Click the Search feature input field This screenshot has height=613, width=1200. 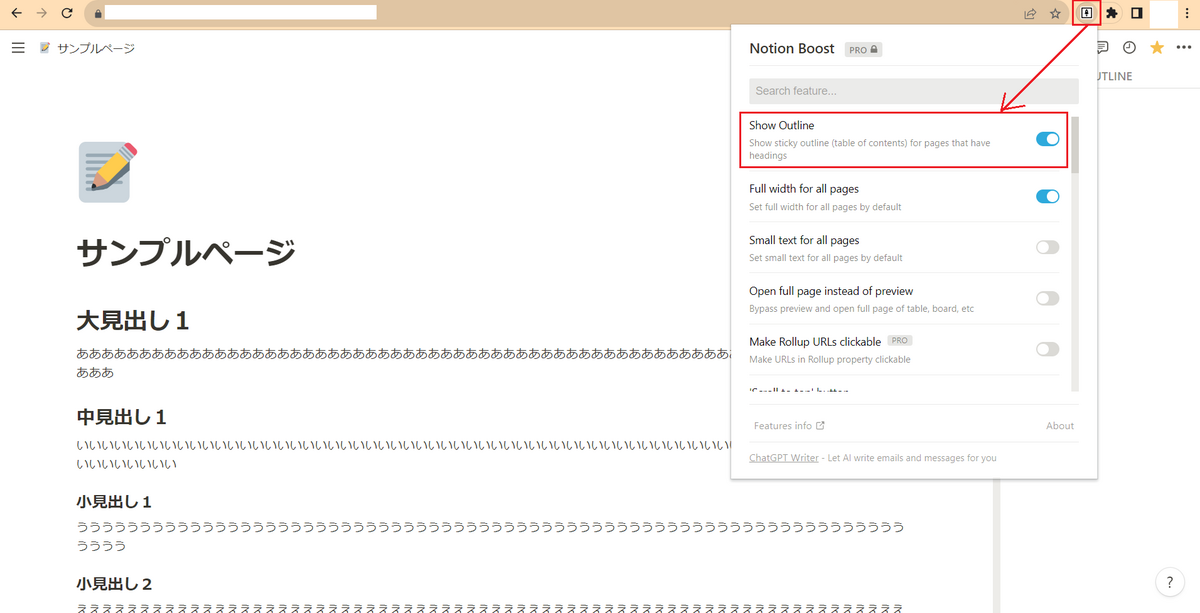[914, 91]
